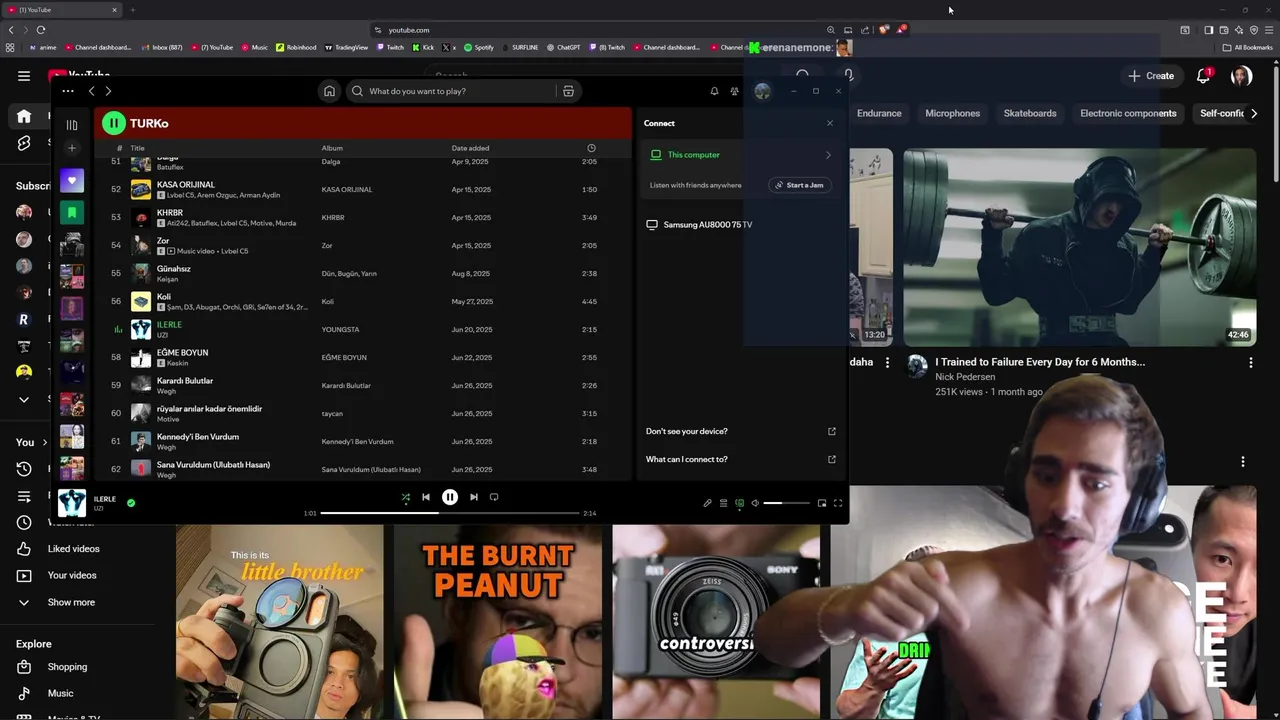This screenshot has height=720, width=1280.
Task: Select the EĞME BOYUN track row
Action: [365, 357]
